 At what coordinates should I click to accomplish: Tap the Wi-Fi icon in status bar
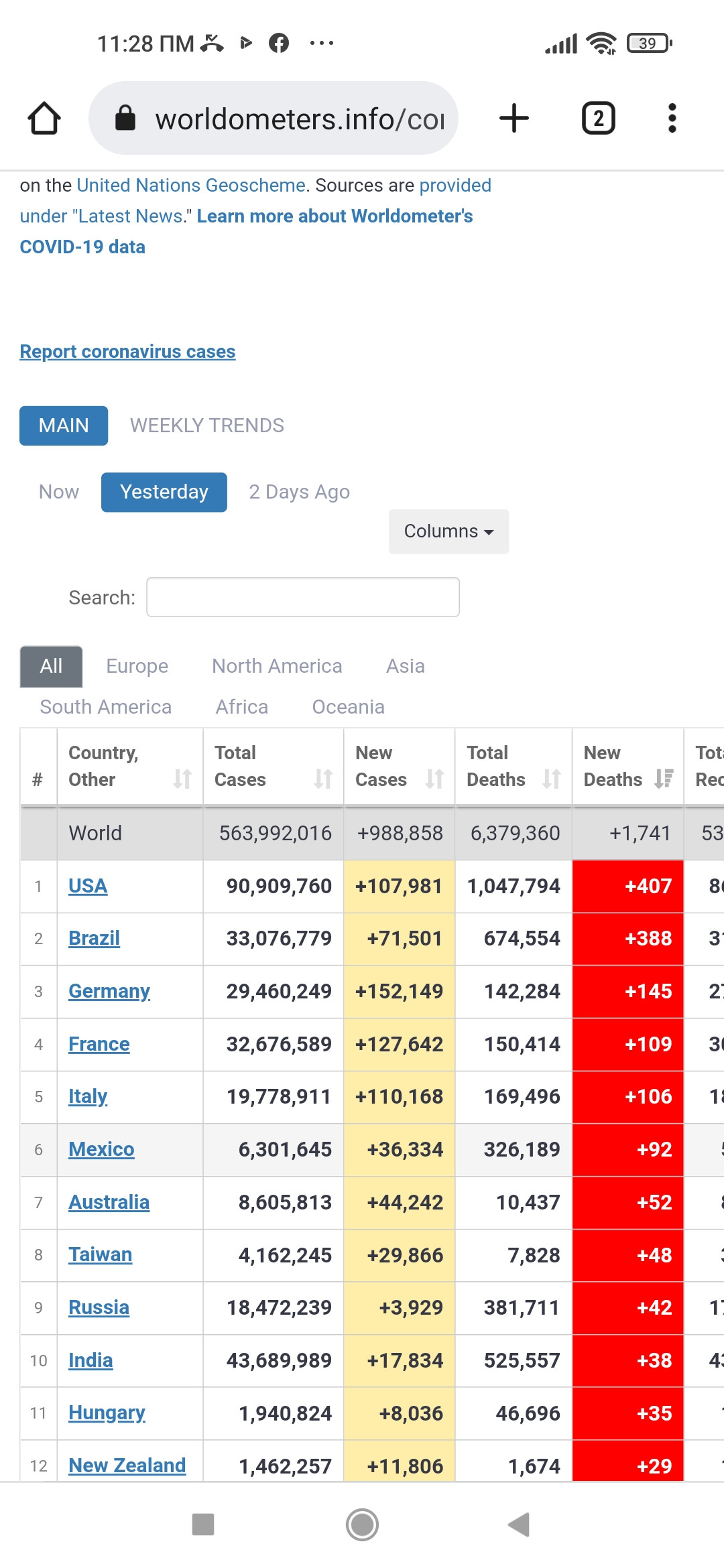(x=601, y=44)
